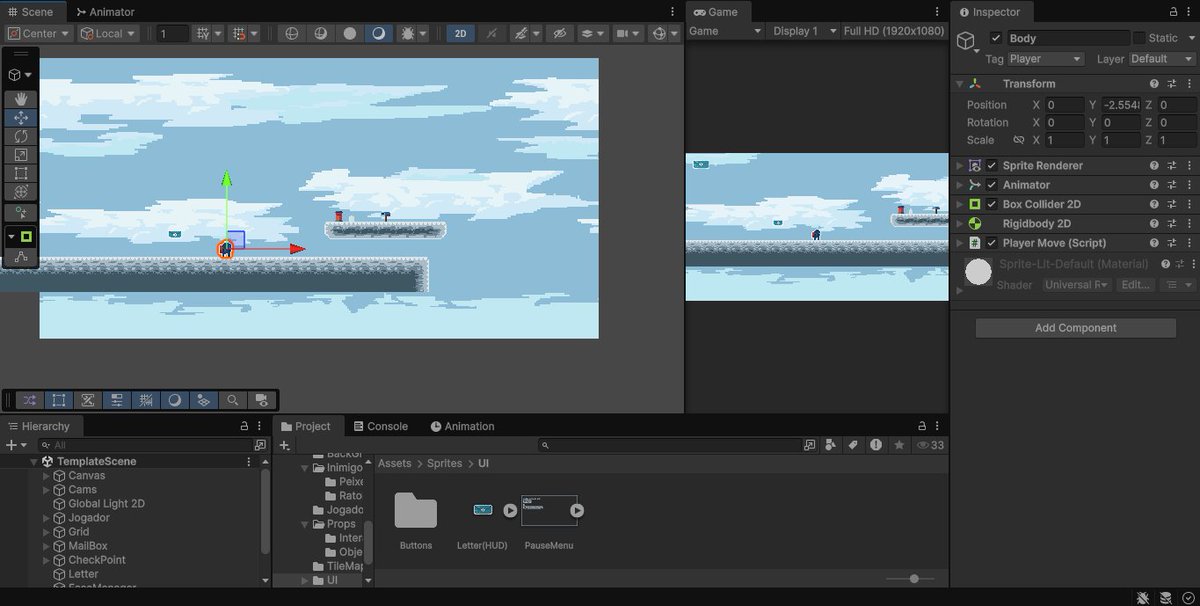This screenshot has width=1200, height=606.
Task: Select wireframe draw mode globe icon
Action: [292, 33]
